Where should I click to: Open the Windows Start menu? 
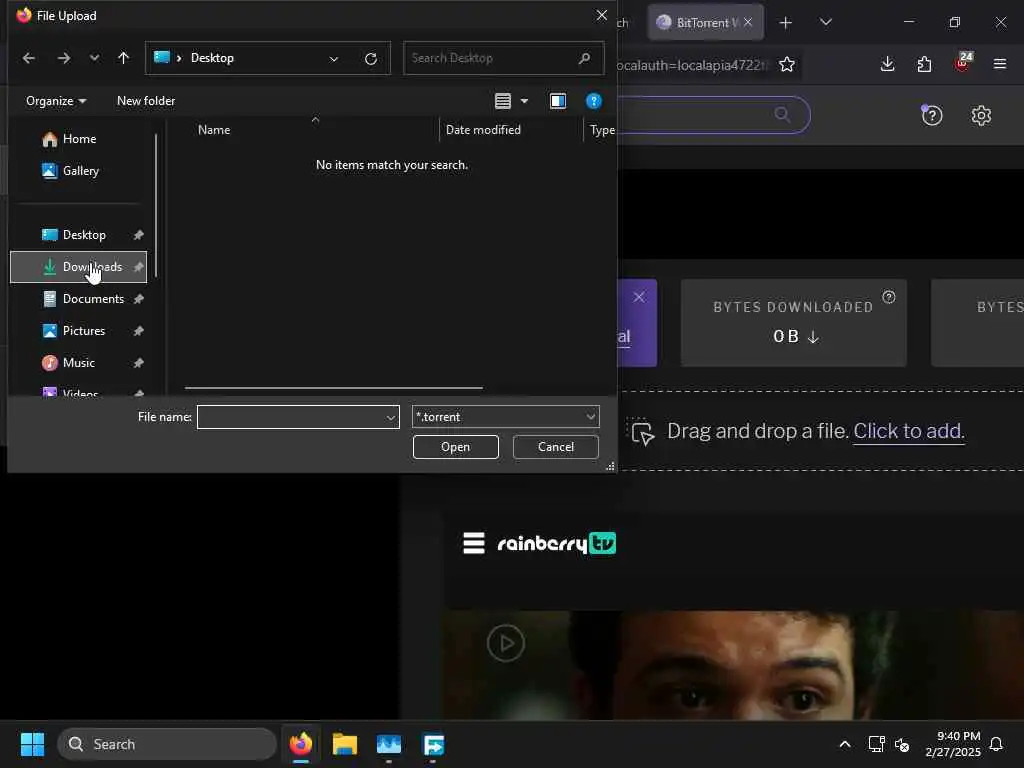[x=32, y=744]
